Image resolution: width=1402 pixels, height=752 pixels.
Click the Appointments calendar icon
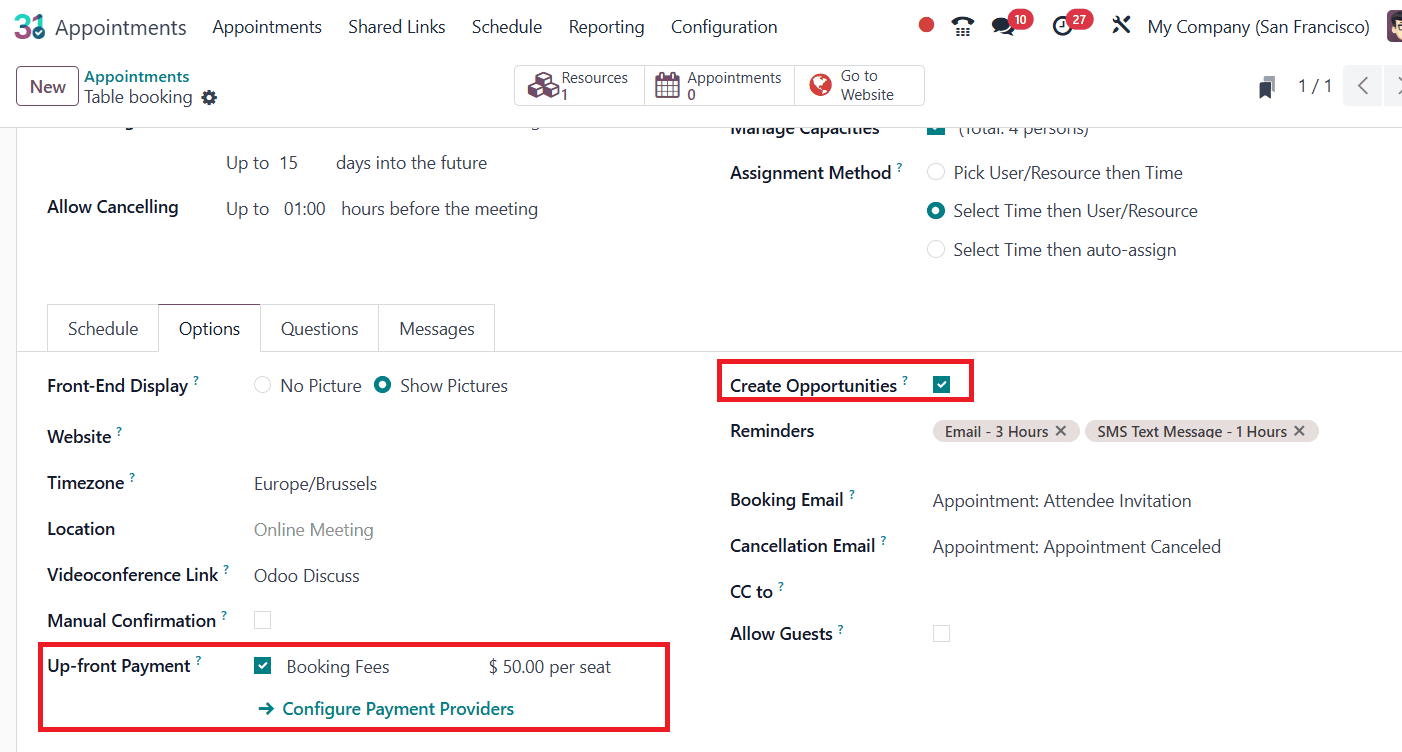(667, 86)
